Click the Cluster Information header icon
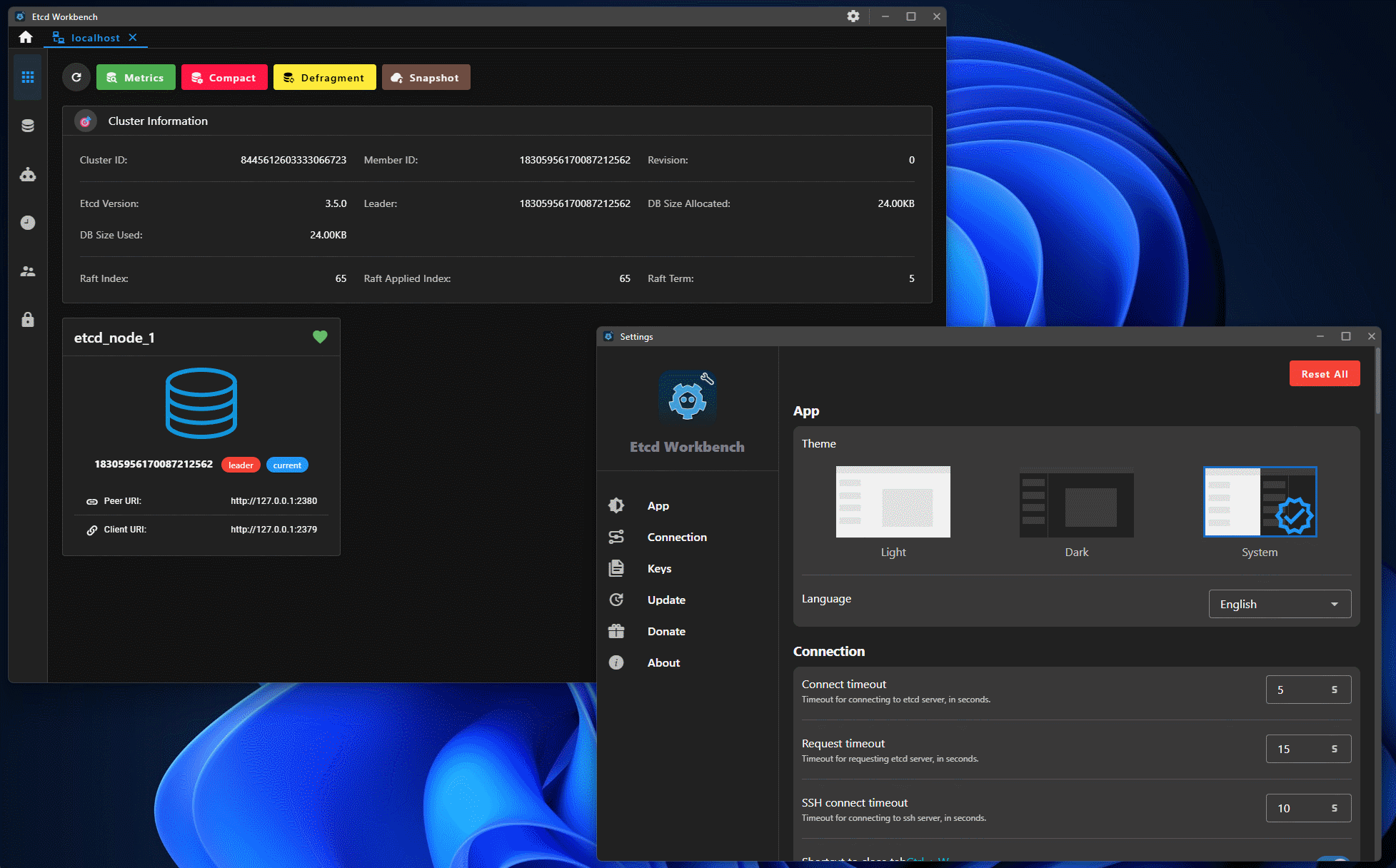Viewport: 1396px width, 868px height. pyautogui.click(x=86, y=121)
